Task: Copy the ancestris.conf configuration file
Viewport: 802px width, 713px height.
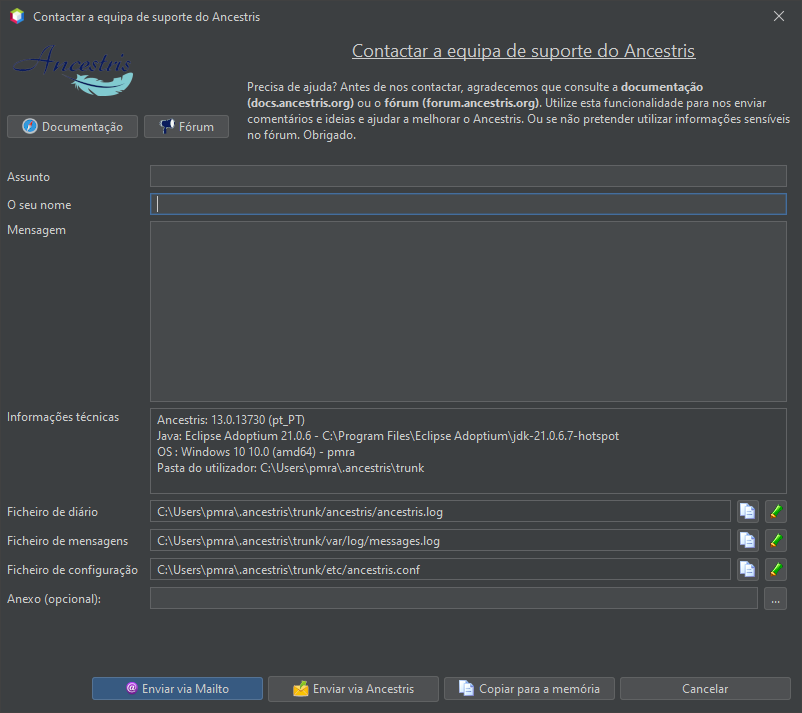Action: pos(747,569)
